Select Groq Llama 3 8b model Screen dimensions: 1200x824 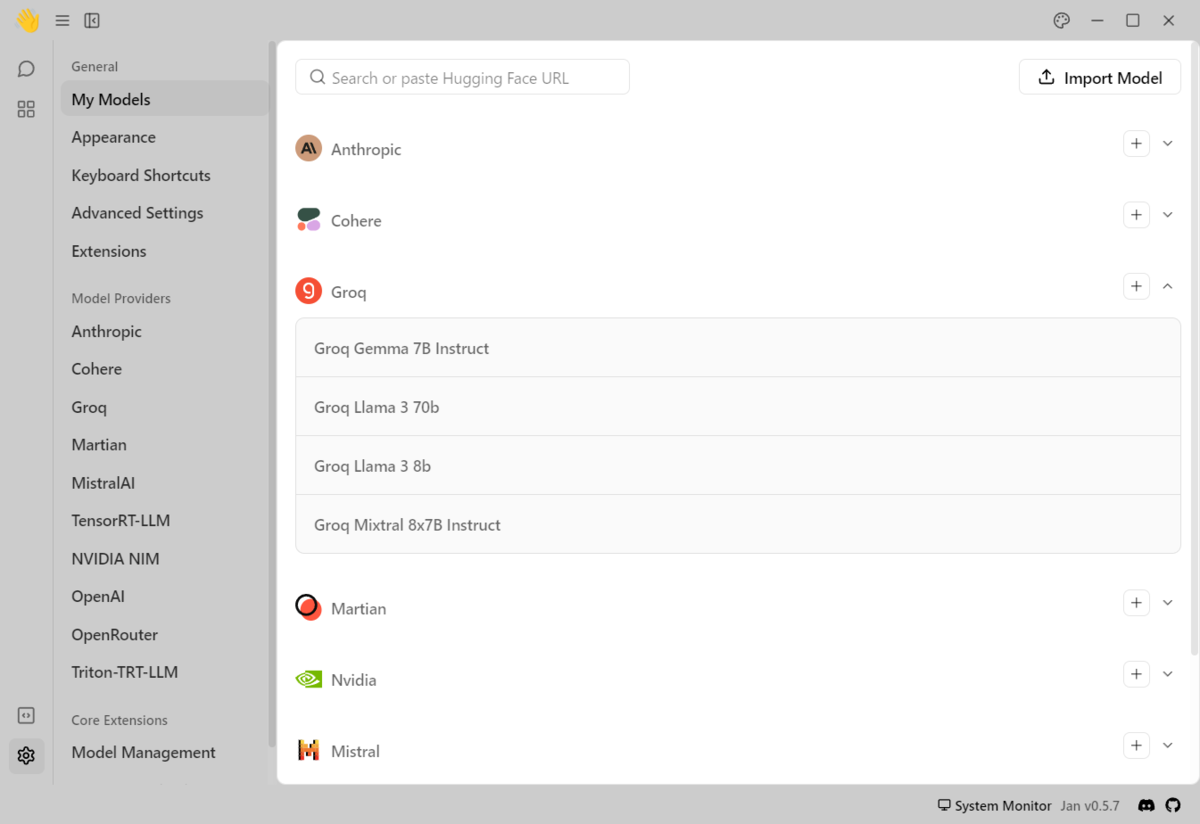738,466
